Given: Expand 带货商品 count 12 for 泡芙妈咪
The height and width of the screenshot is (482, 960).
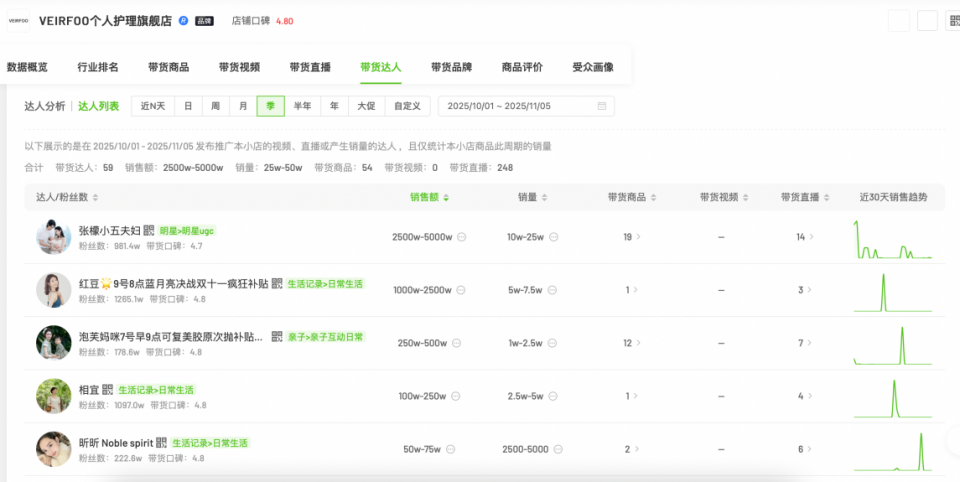Looking at the screenshot, I should pyautogui.click(x=631, y=343).
